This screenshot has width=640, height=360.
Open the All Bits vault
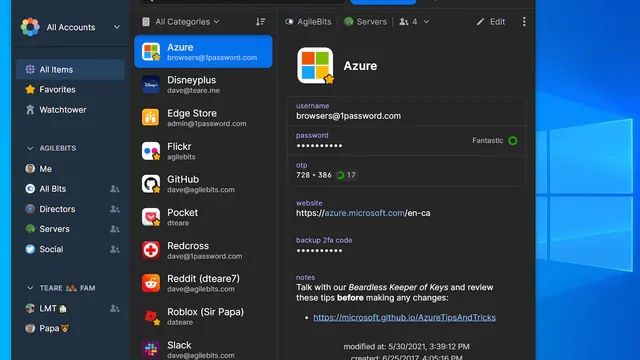pyautogui.click(x=70, y=189)
